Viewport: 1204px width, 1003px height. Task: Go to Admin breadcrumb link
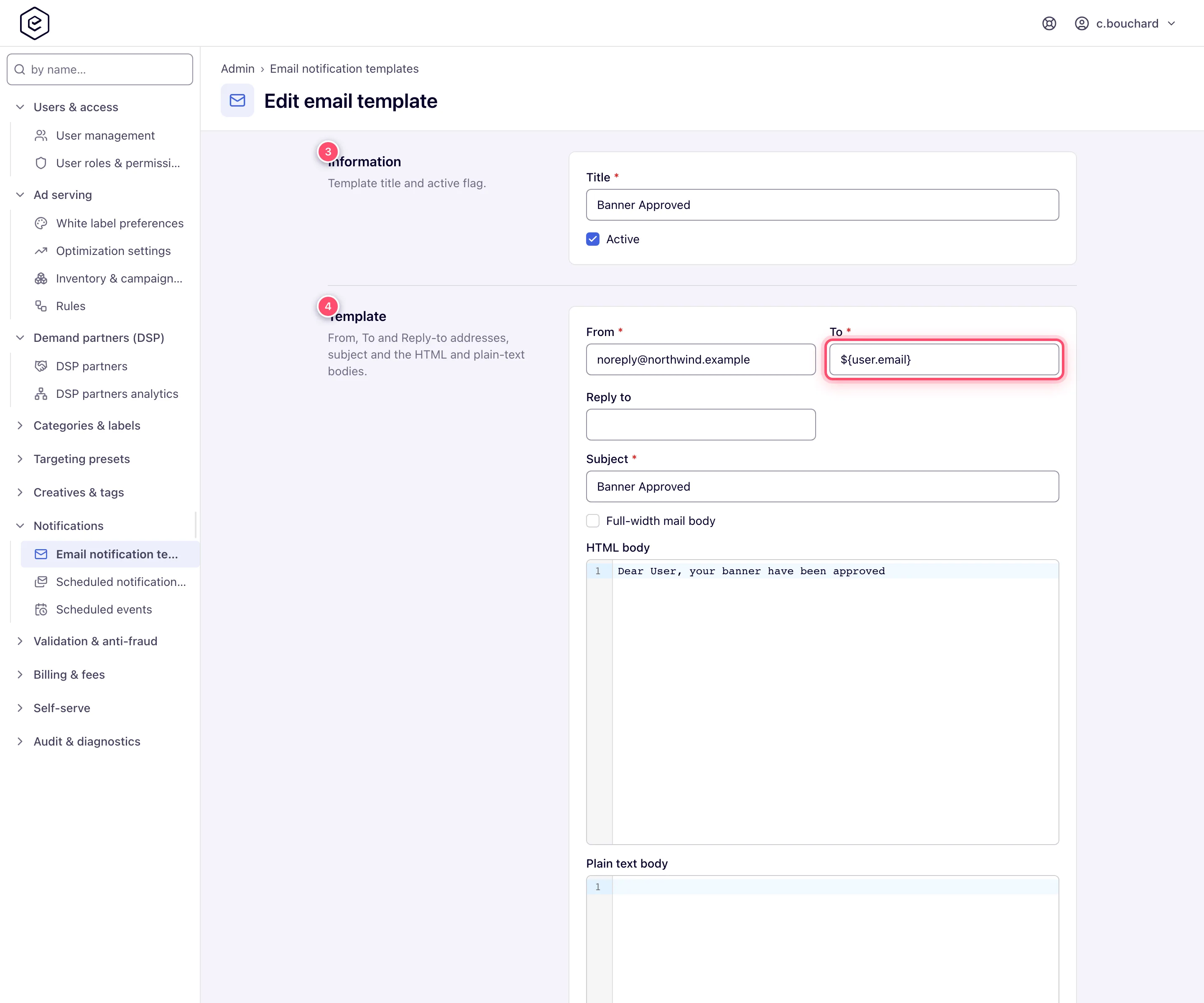pos(237,69)
